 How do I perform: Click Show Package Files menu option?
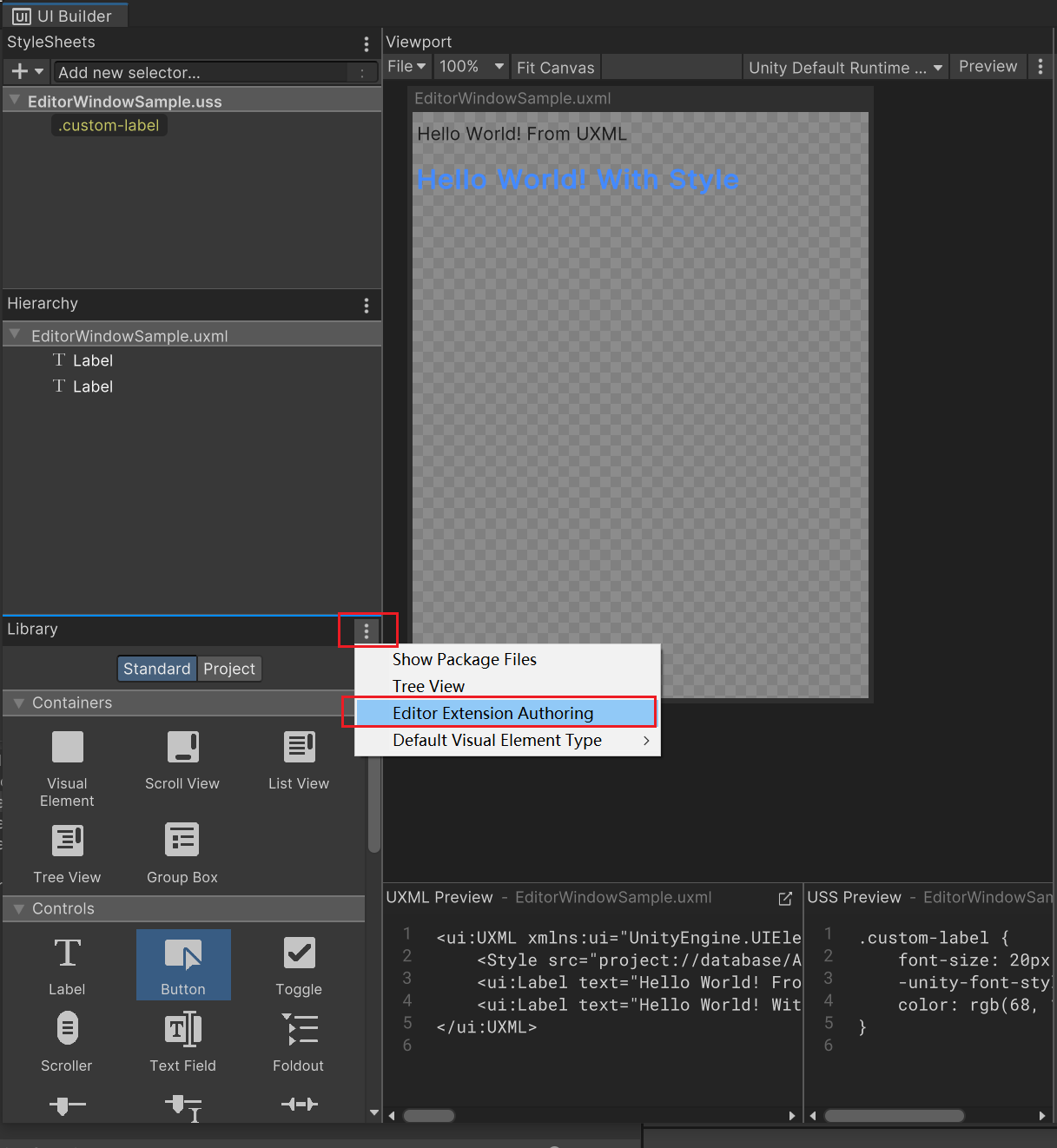(x=465, y=659)
